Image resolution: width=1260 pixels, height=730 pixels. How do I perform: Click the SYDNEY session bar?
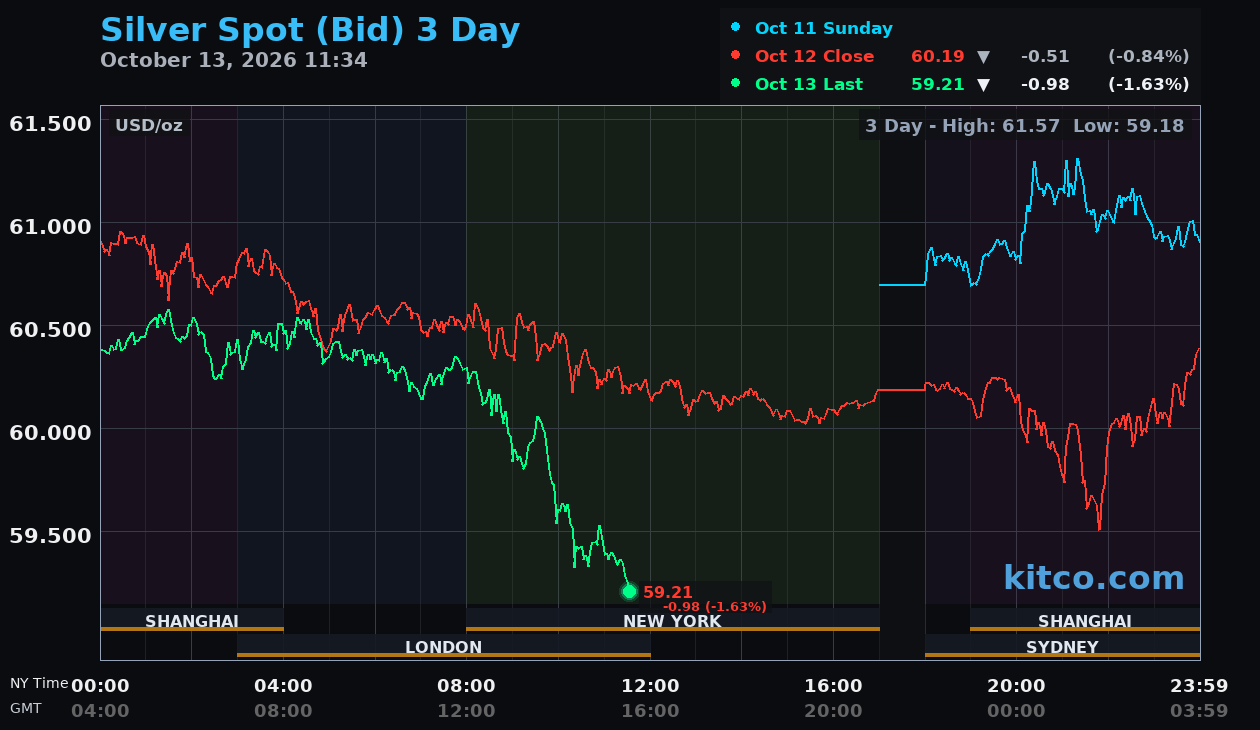[1062, 646]
